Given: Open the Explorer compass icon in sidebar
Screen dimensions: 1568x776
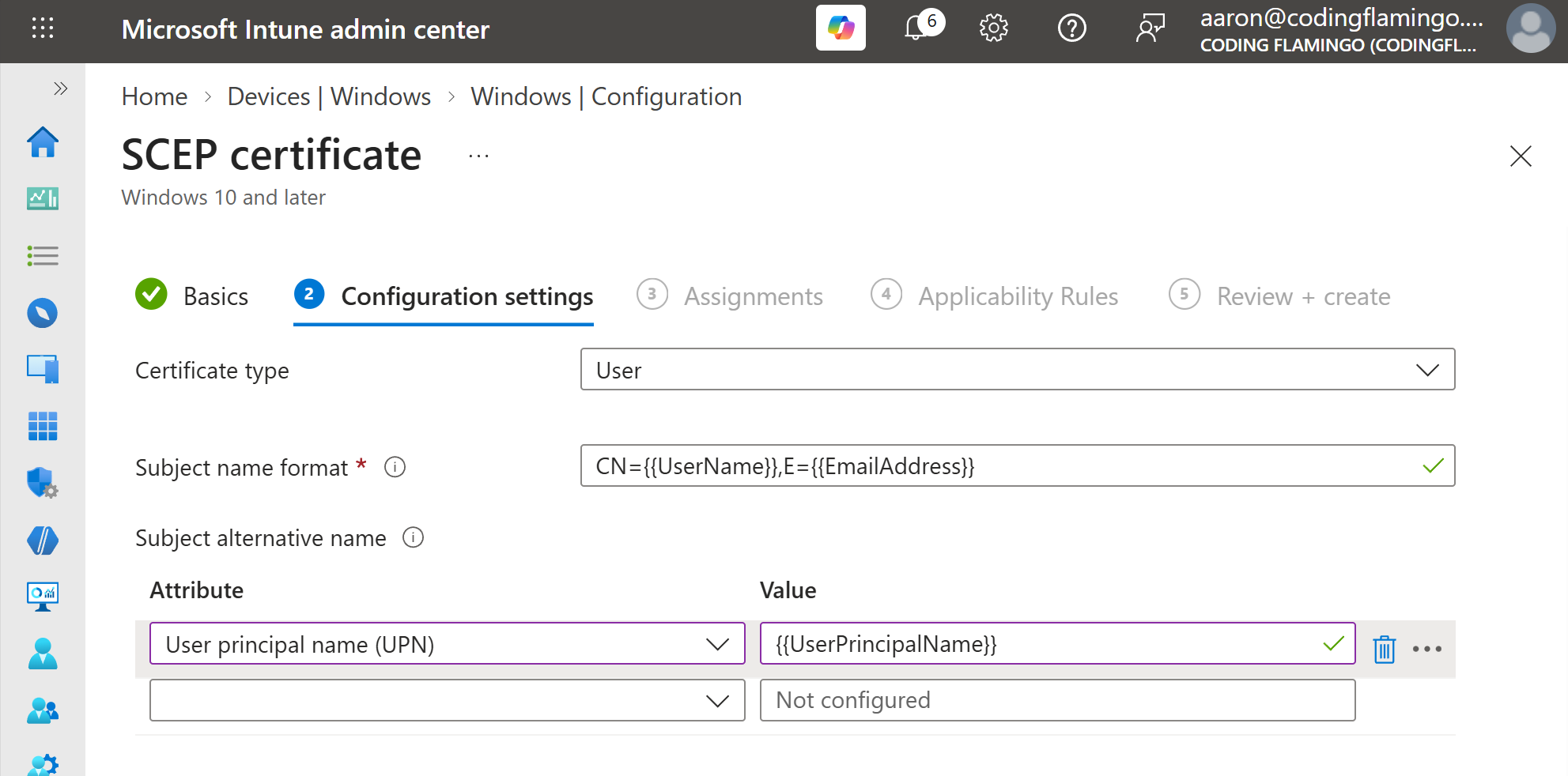Looking at the screenshot, I should [x=43, y=313].
